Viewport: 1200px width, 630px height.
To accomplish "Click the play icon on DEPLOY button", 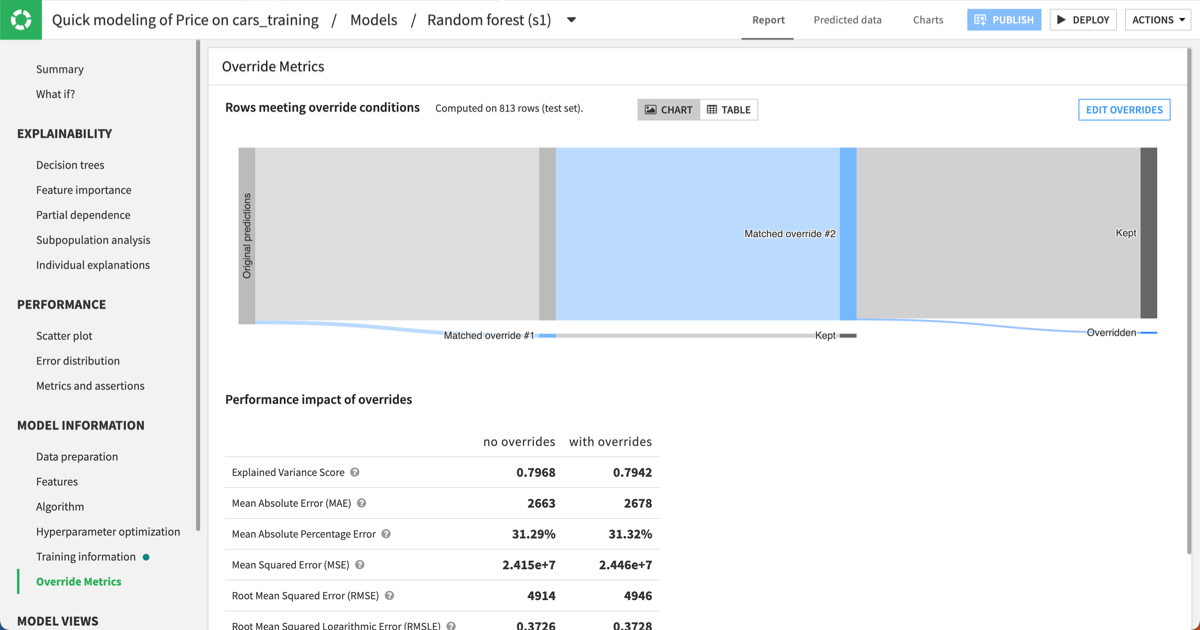I will [1063, 19].
